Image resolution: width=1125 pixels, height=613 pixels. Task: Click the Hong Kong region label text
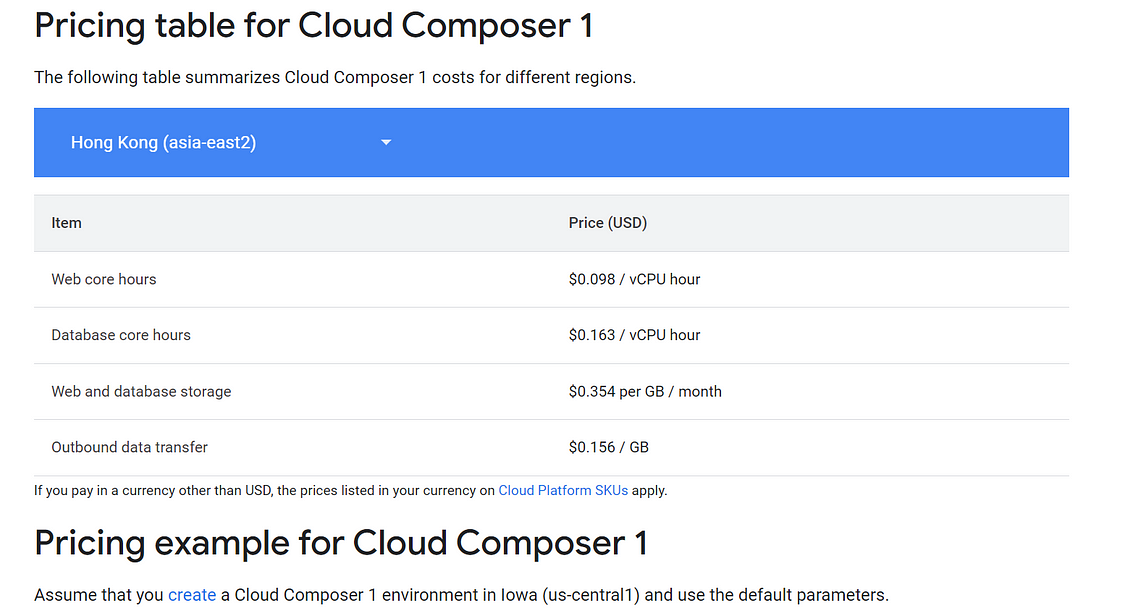point(163,142)
